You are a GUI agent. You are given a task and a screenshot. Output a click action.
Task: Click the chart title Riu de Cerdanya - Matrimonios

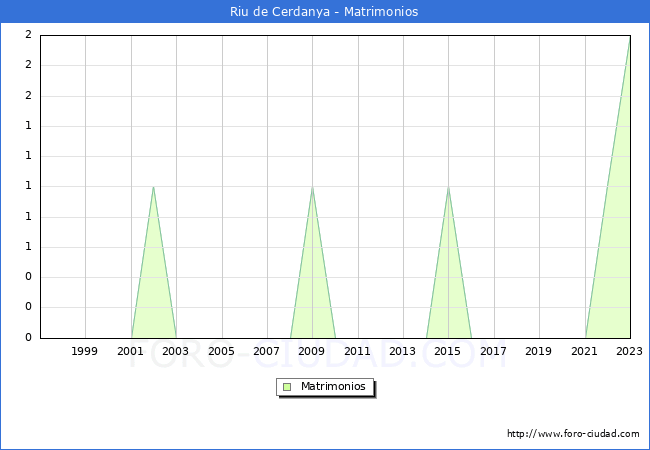click(x=325, y=12)
